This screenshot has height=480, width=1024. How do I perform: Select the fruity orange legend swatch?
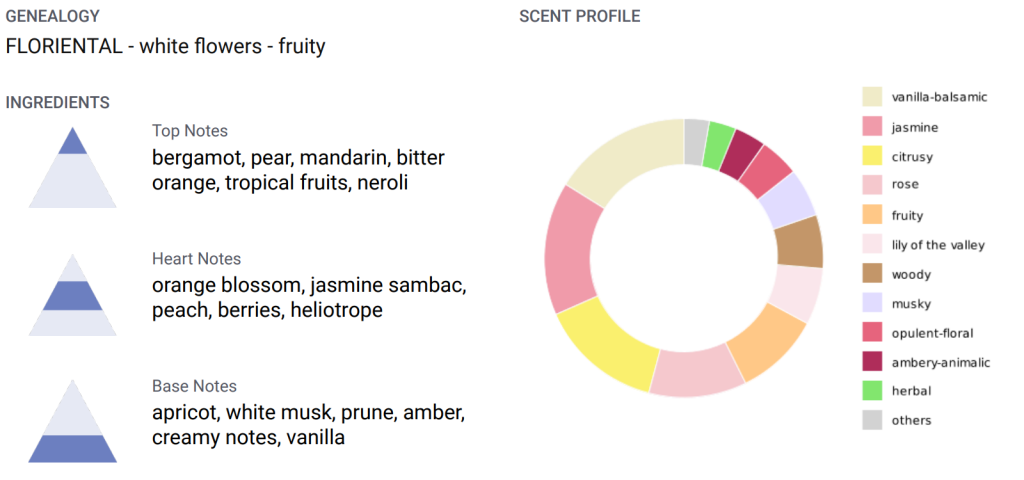tap(872, 215)
